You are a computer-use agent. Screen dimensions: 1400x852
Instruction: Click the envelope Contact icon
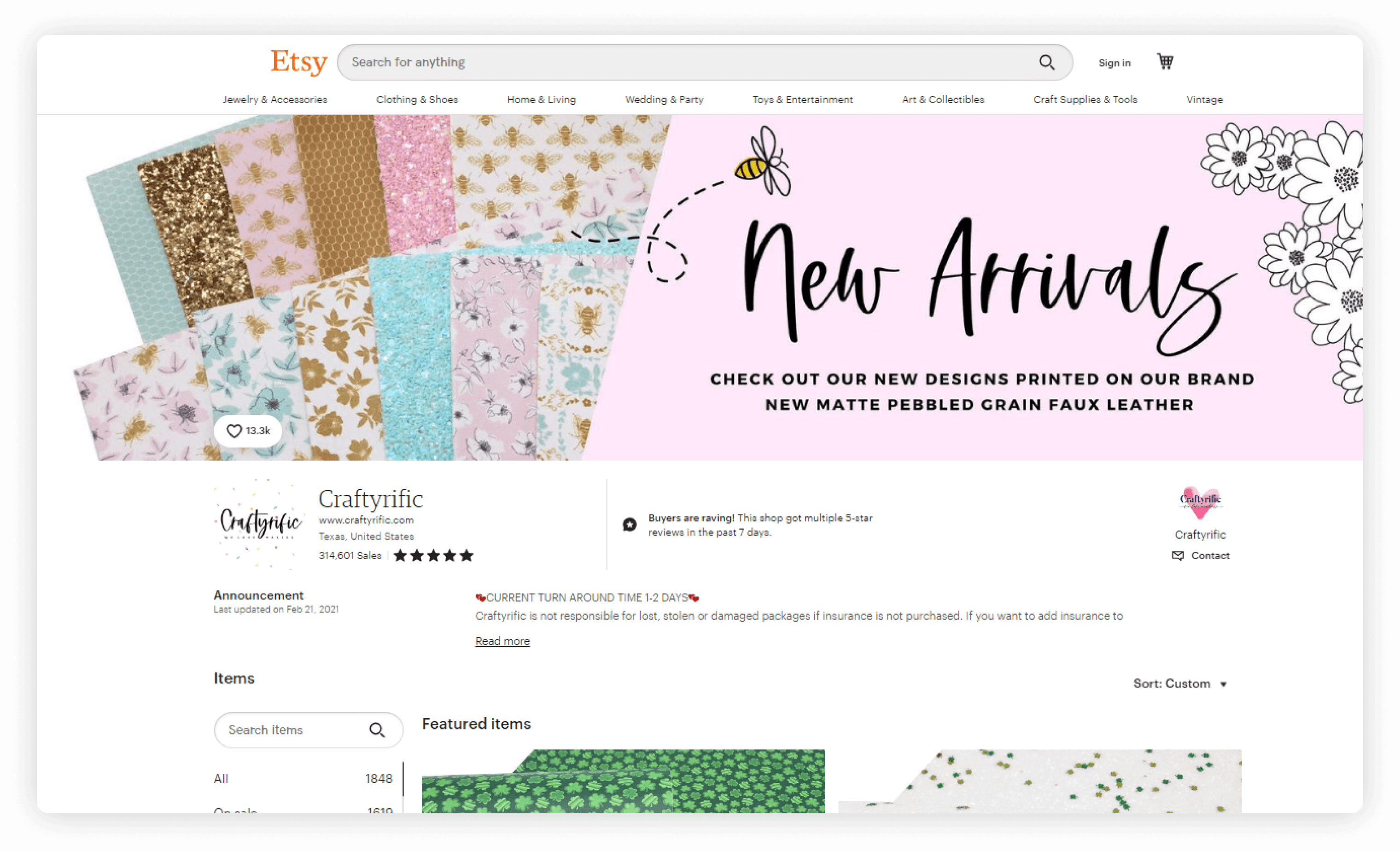[x=1178, y=555]
